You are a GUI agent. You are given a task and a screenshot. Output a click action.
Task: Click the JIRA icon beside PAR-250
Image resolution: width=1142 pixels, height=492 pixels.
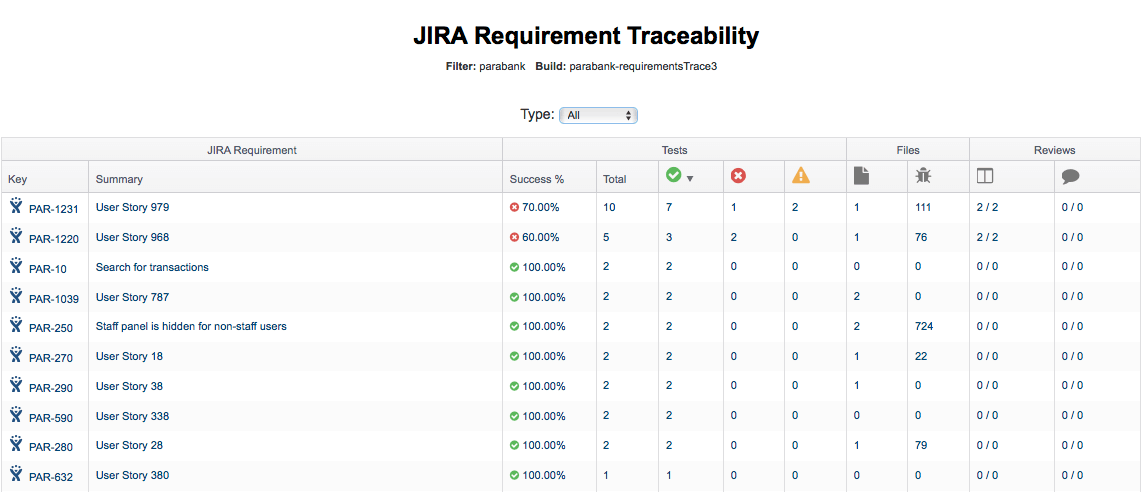[16, 325]
